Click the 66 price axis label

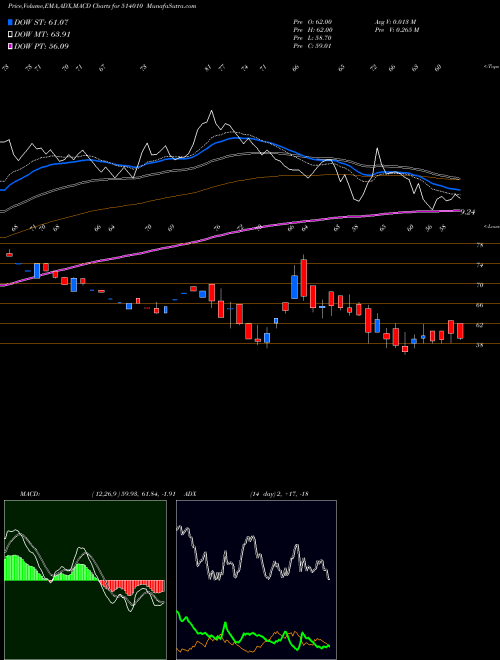pyautogui.click(x=479, y=305)
